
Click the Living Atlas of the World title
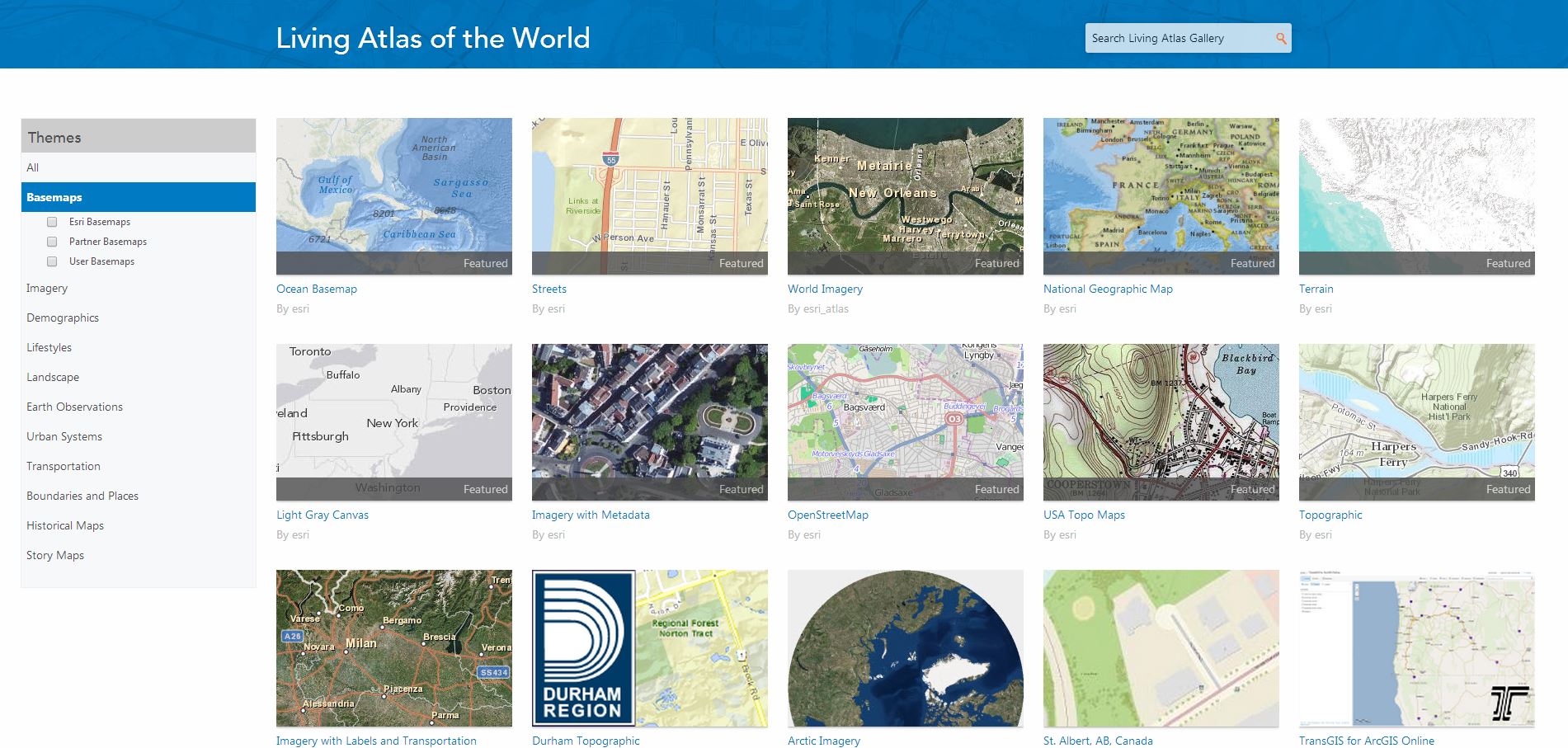coord(433,38)
